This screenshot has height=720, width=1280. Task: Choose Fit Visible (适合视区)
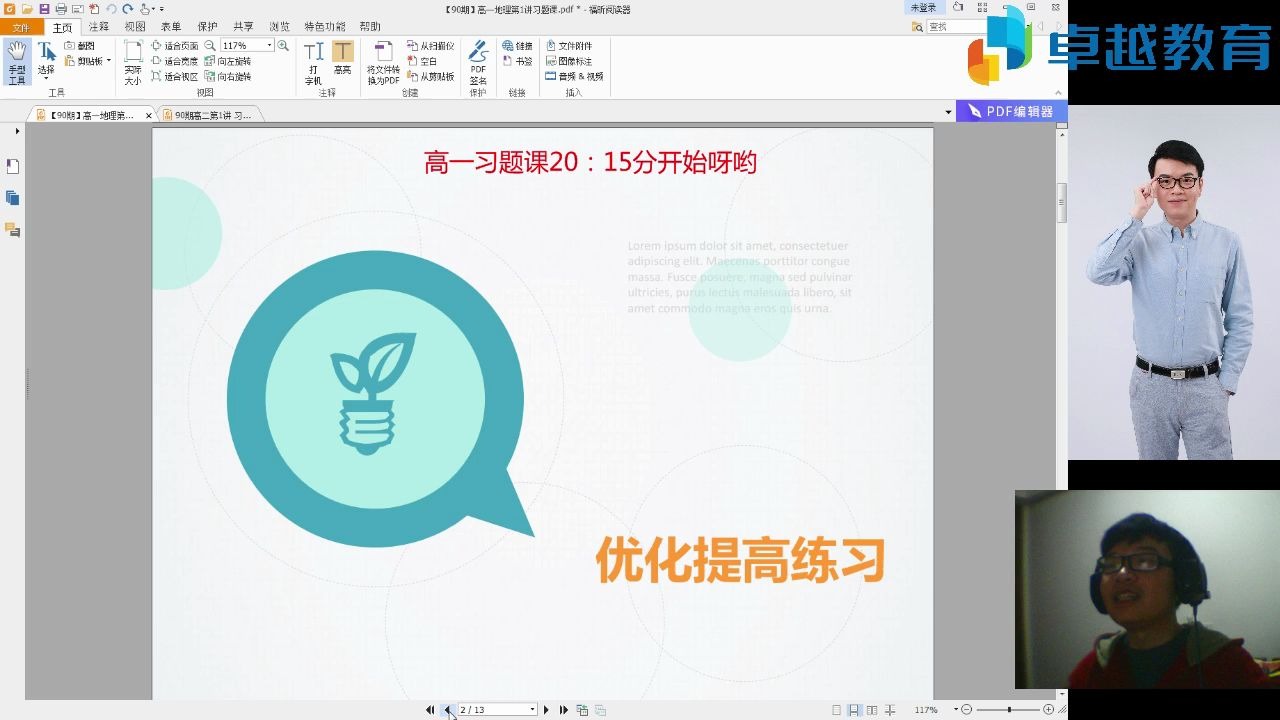coord(175,76)
